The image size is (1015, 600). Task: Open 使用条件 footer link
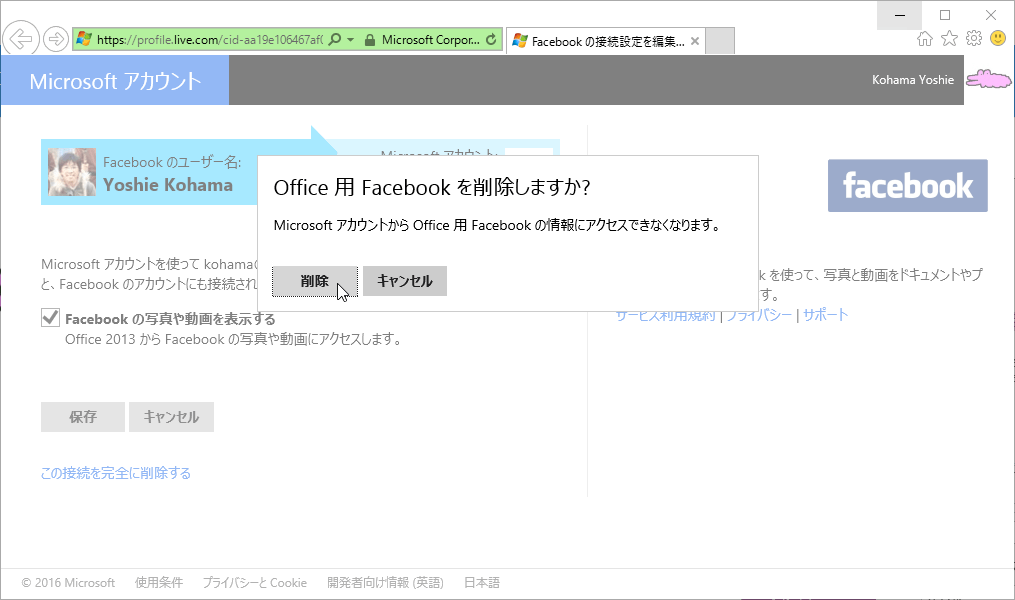pyautogui.click(x=159, y=583)
